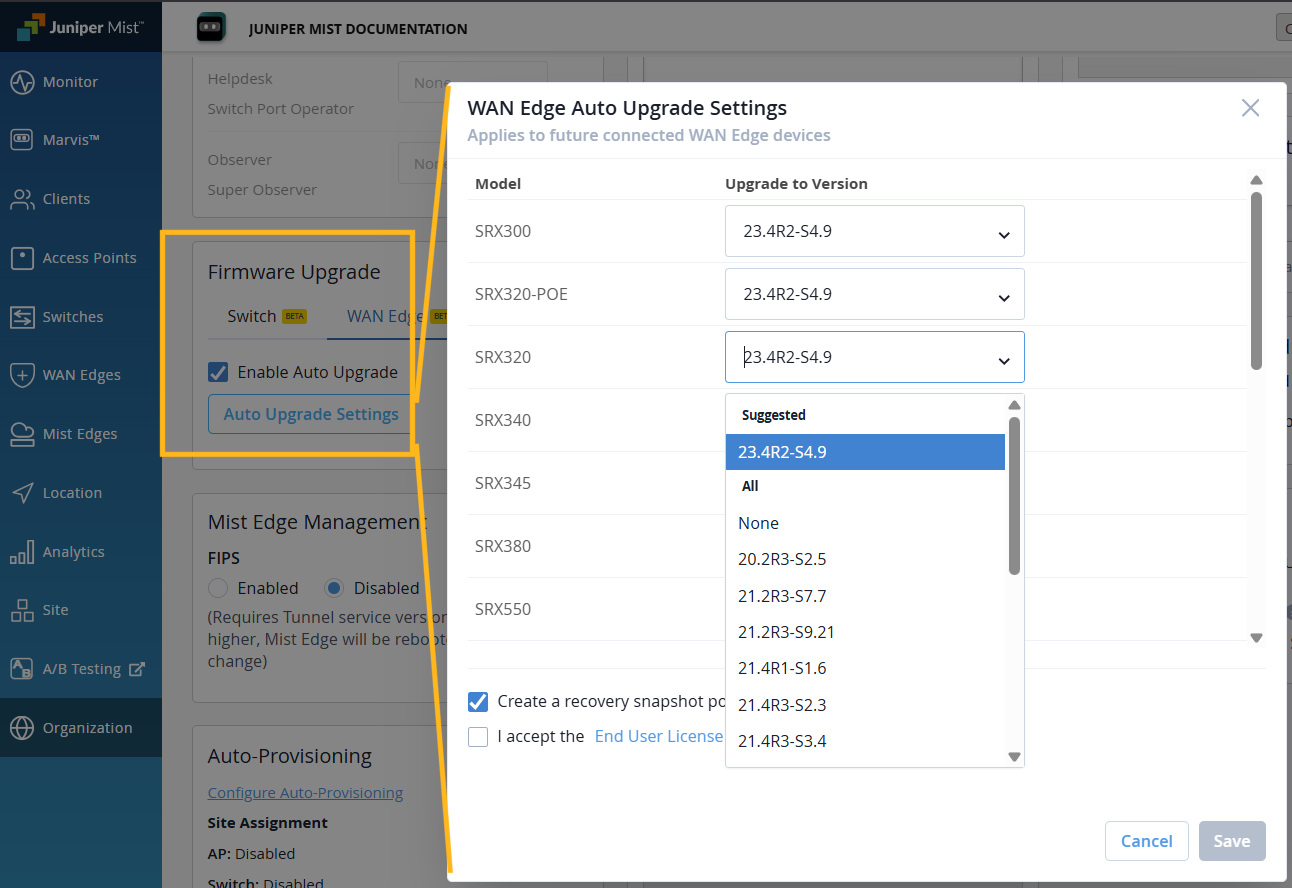Click the Auto Upgrade Settings button
This screenshot has width=1292, height=888.
coord(311,414)
